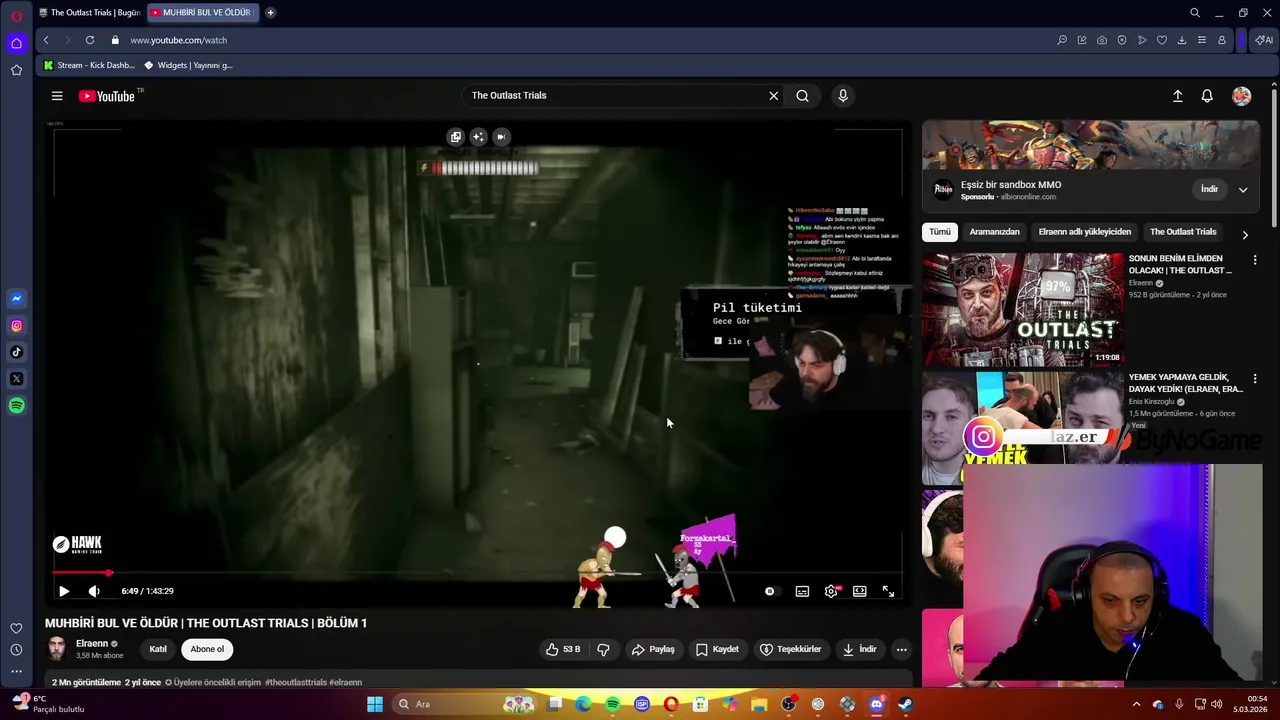Join the channel with Katıl
1280x720 pixels.
click(158, 649)
